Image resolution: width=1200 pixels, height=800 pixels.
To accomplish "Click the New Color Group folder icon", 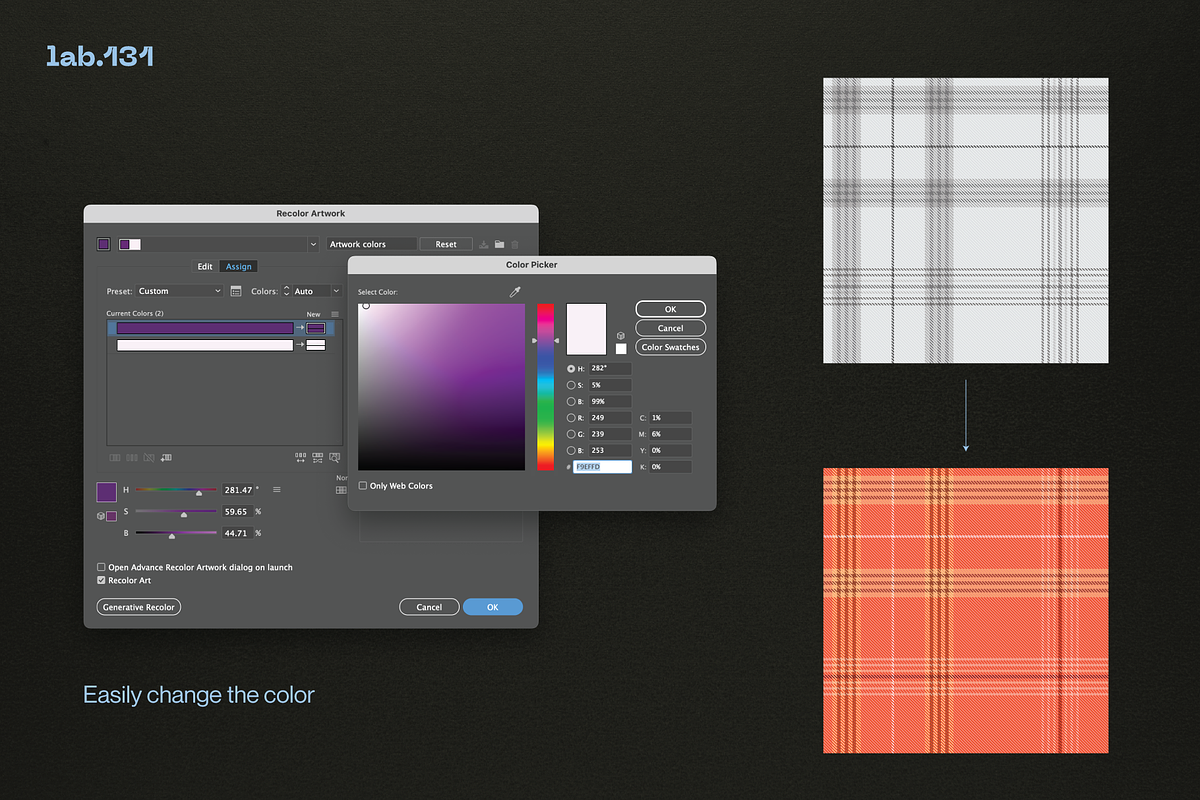I will point(499,244).
